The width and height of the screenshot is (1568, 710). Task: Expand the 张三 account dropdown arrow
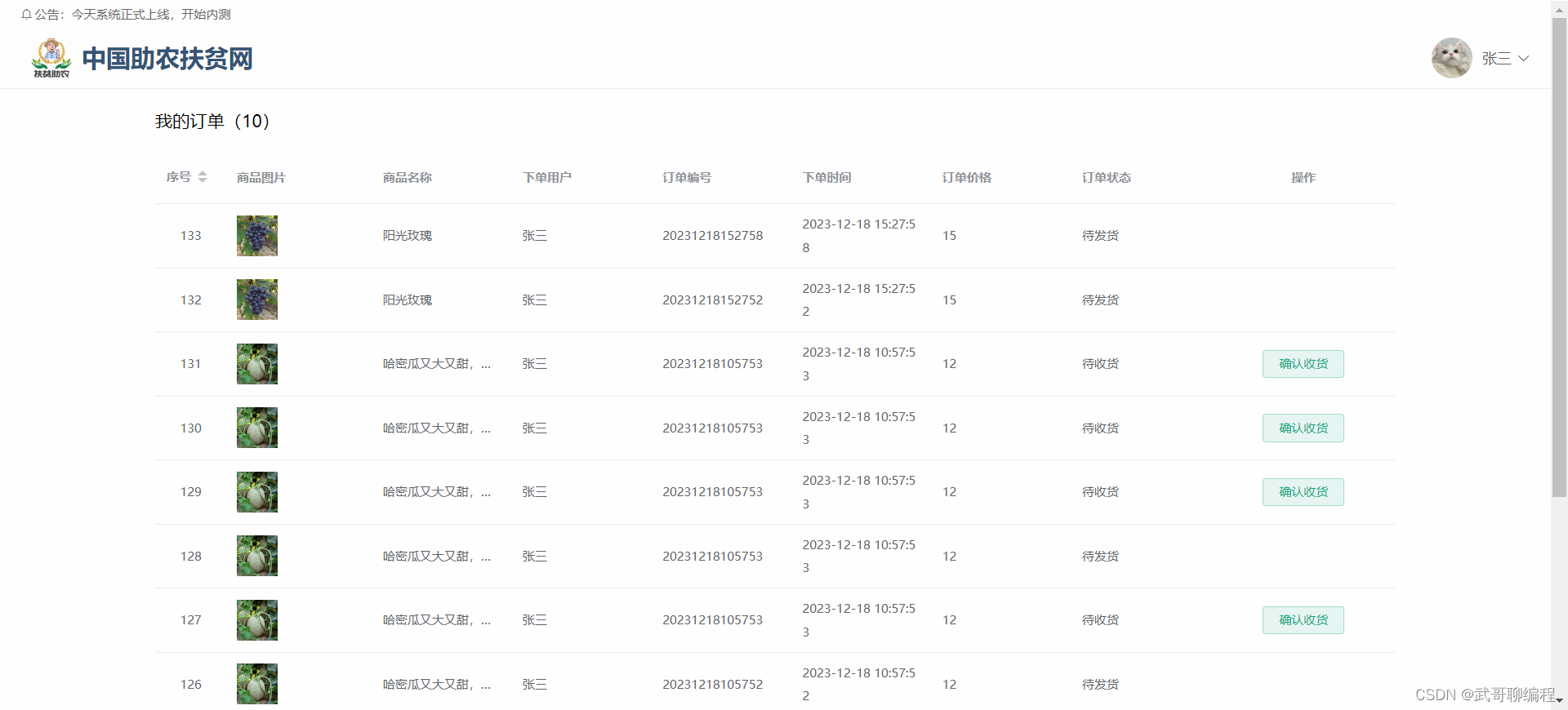pyautogui.click(x=1523, y=59)
